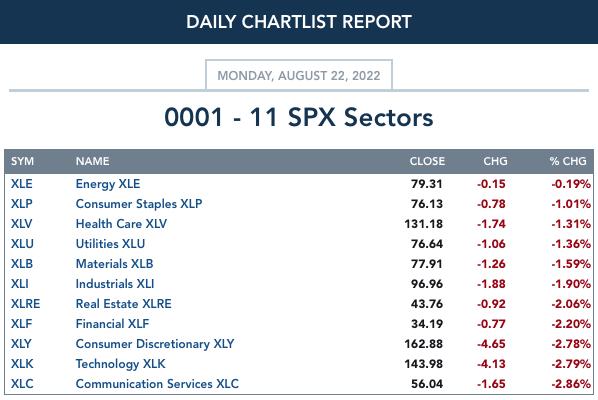Open Communication Services XLC link

pos(157,384)
